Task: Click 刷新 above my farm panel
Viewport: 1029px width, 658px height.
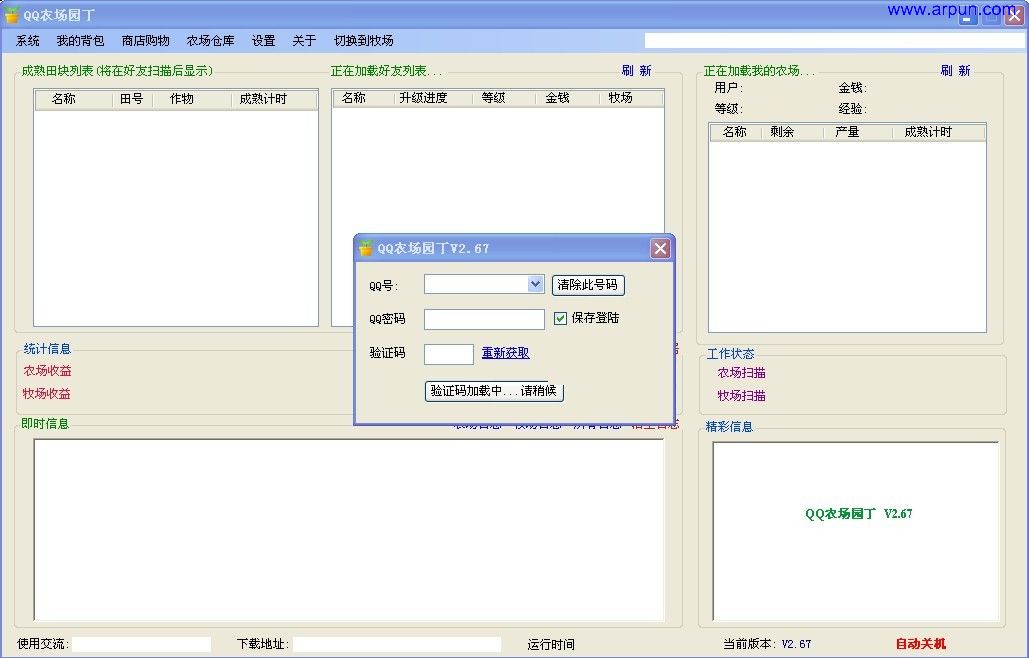Action: click(955, 71)
